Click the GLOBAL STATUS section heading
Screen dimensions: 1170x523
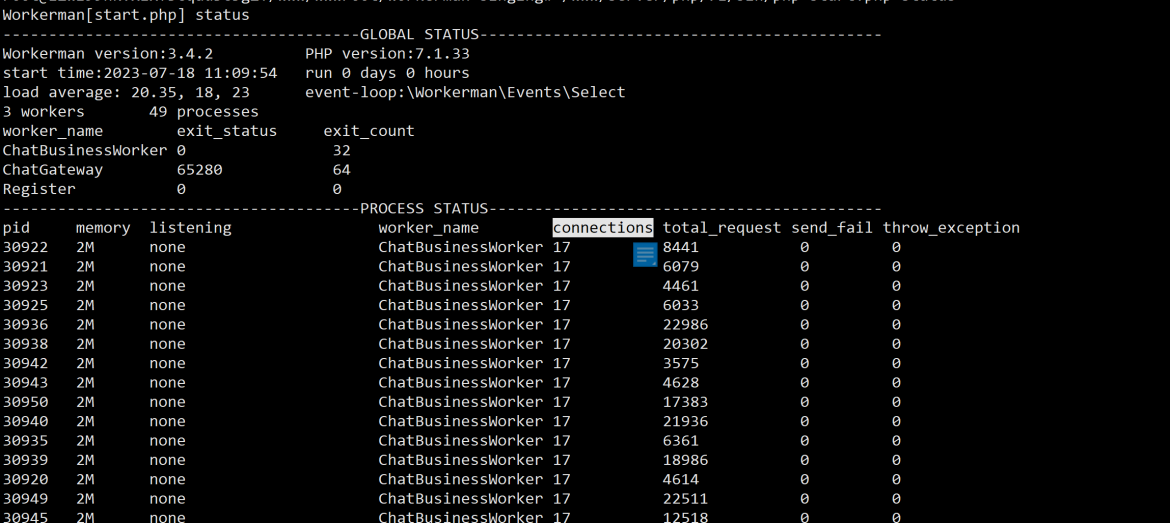[419, 34]
